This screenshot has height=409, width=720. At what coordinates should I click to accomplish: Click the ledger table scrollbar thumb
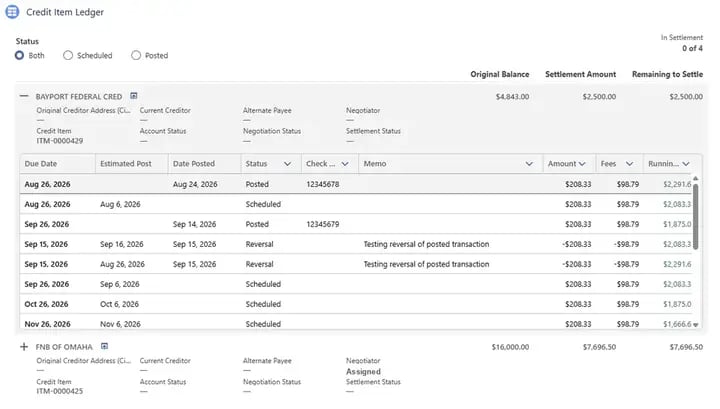[696, 217]
